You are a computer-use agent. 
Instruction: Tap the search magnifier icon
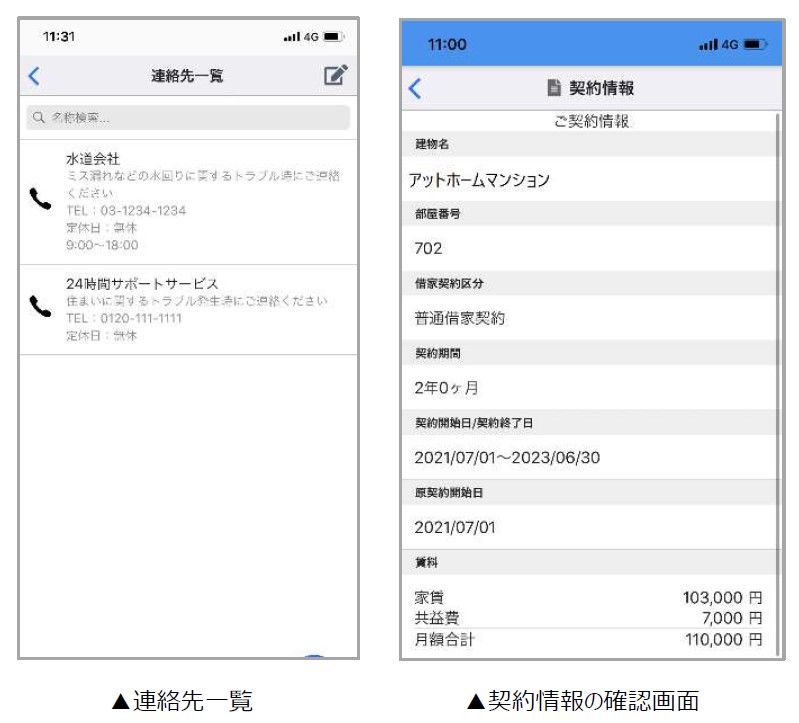(38, 118)
